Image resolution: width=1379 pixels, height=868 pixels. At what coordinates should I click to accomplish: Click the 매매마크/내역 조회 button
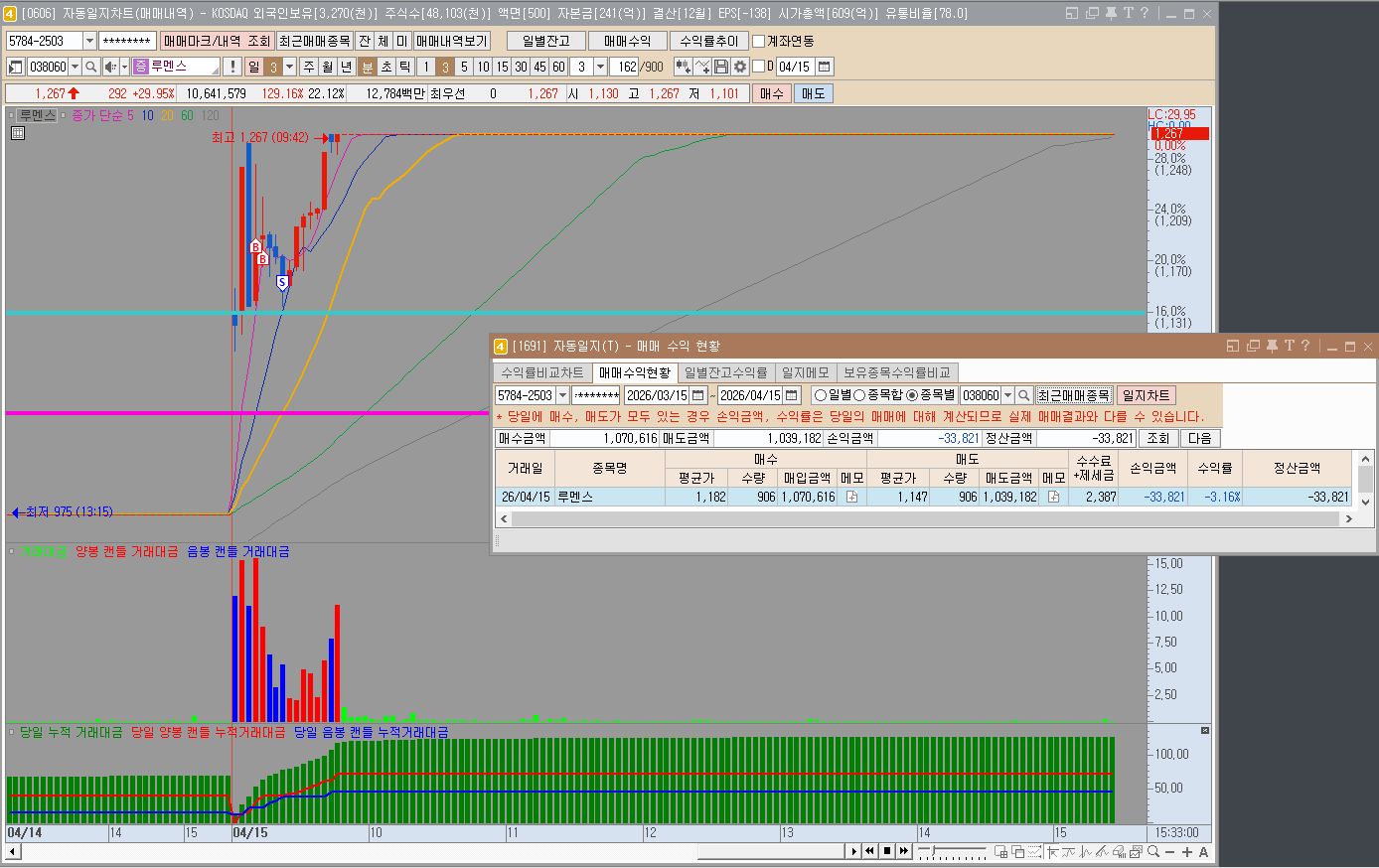click(217, 41)
